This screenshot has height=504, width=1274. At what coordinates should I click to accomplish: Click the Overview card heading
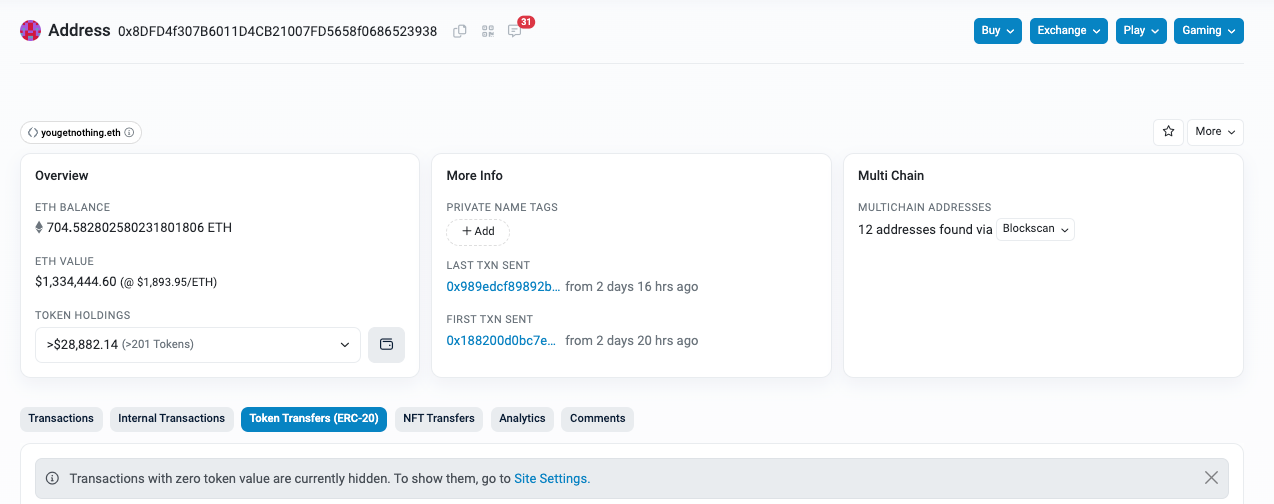tap(62, 176)
